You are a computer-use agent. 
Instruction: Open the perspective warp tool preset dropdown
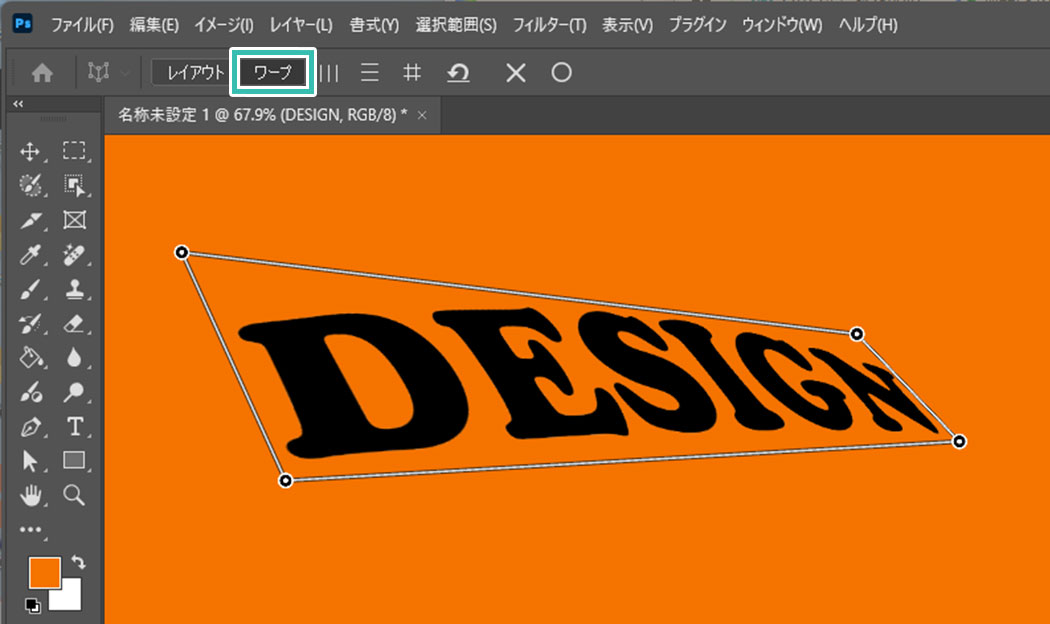pos(124,73)
